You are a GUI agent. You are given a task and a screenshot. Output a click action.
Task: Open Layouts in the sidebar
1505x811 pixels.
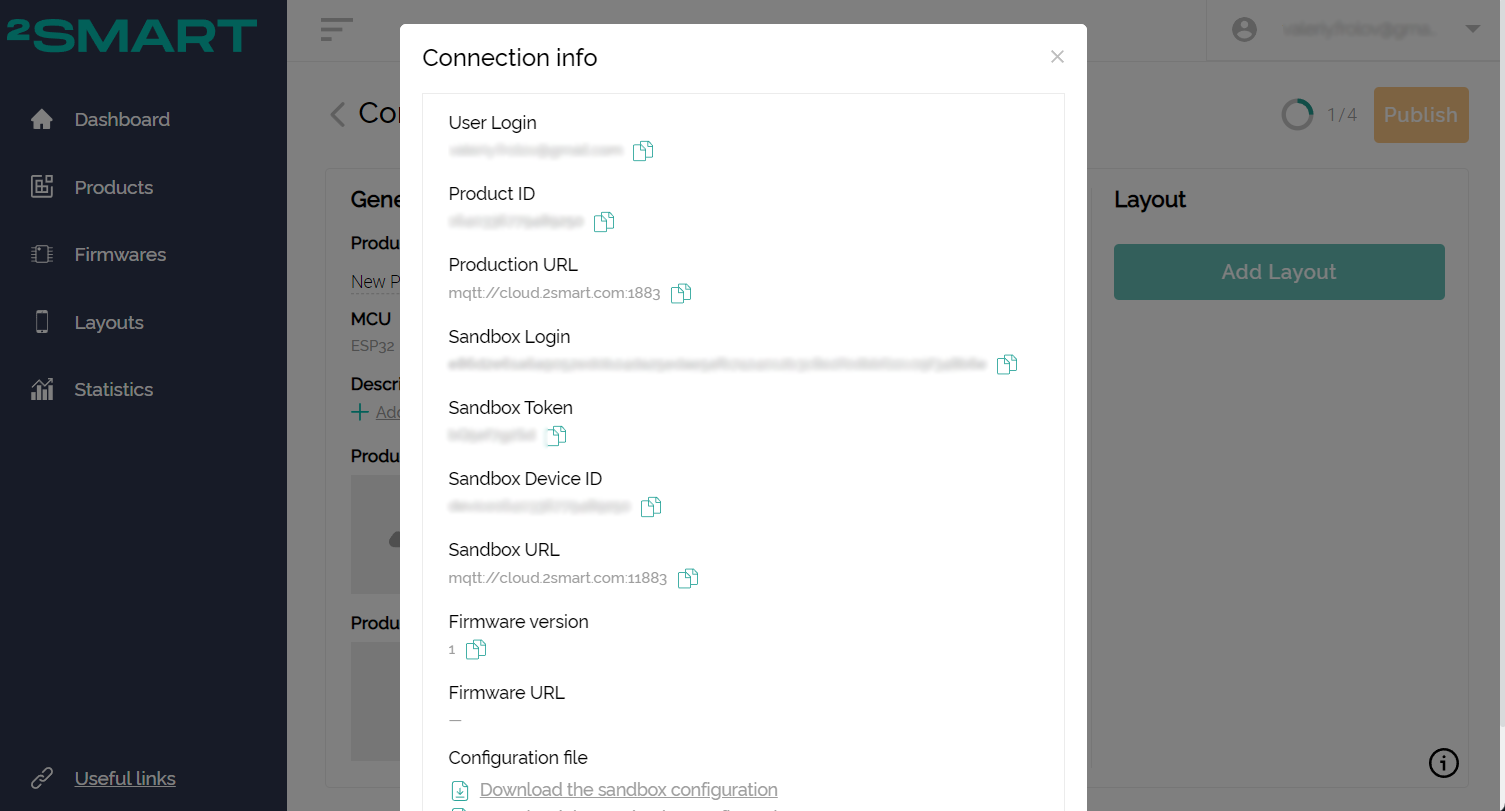coord(109,322)
